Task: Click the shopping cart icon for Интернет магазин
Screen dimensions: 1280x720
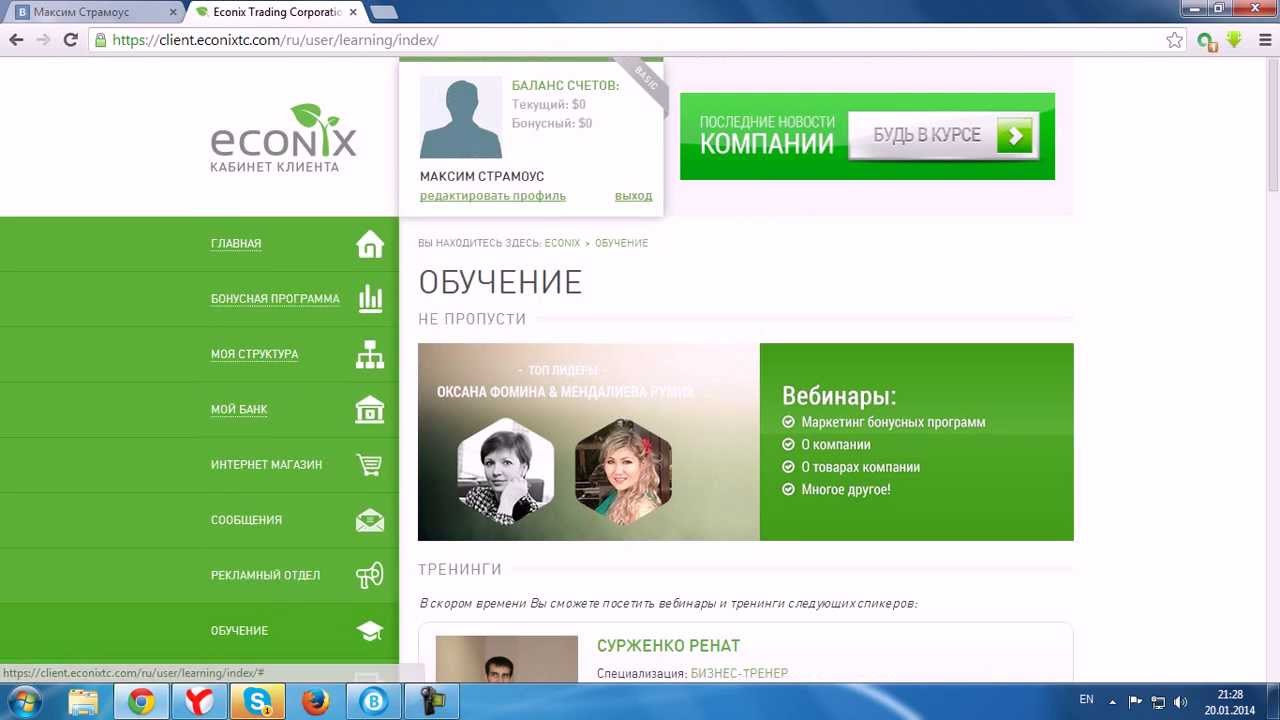Action: 370,465
